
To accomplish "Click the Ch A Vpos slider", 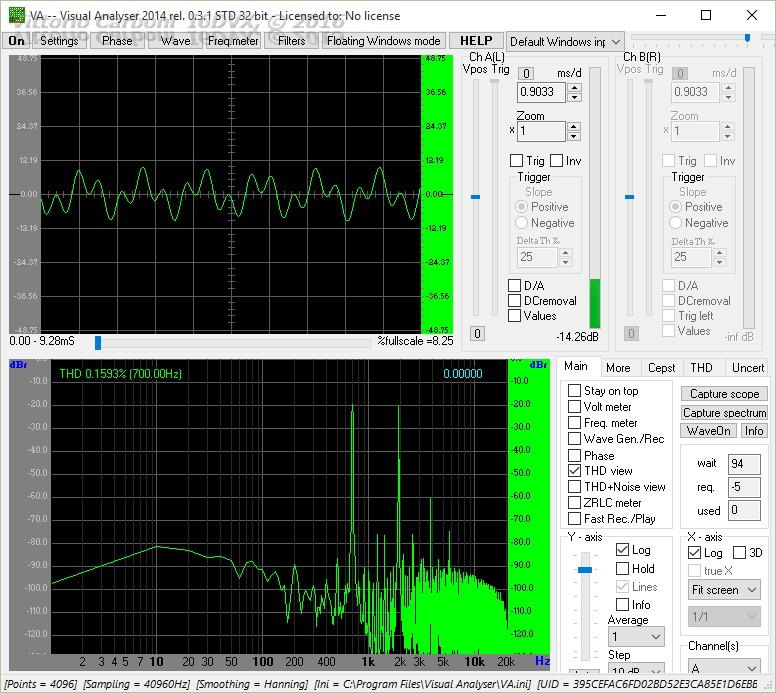I will click(476, 197).
